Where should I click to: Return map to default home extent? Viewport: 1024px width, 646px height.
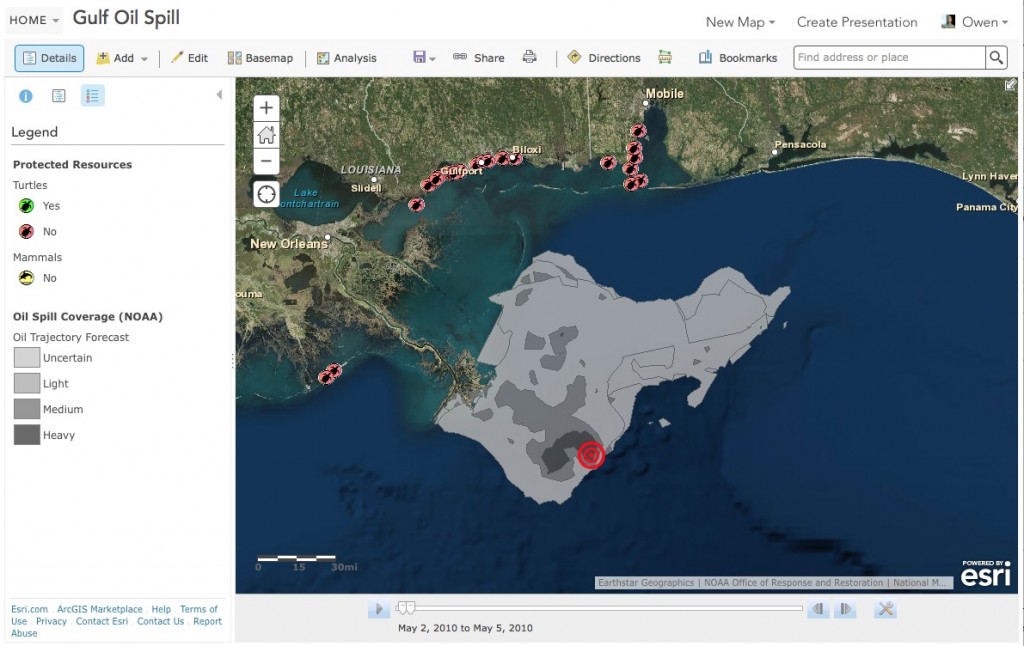point(266,135)
